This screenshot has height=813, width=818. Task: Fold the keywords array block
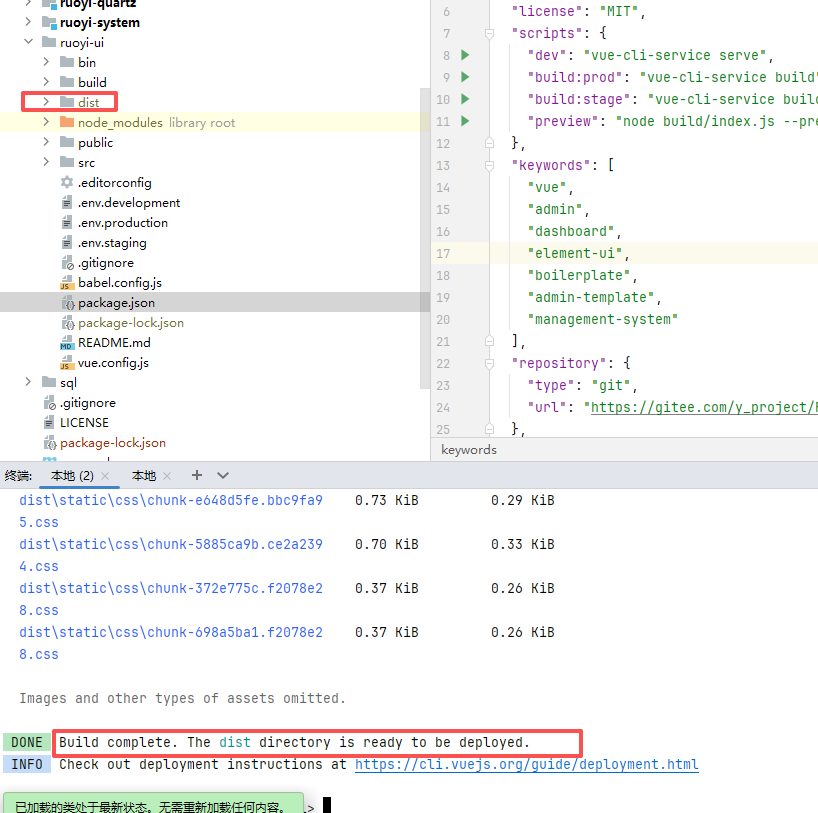pos(489,165)
